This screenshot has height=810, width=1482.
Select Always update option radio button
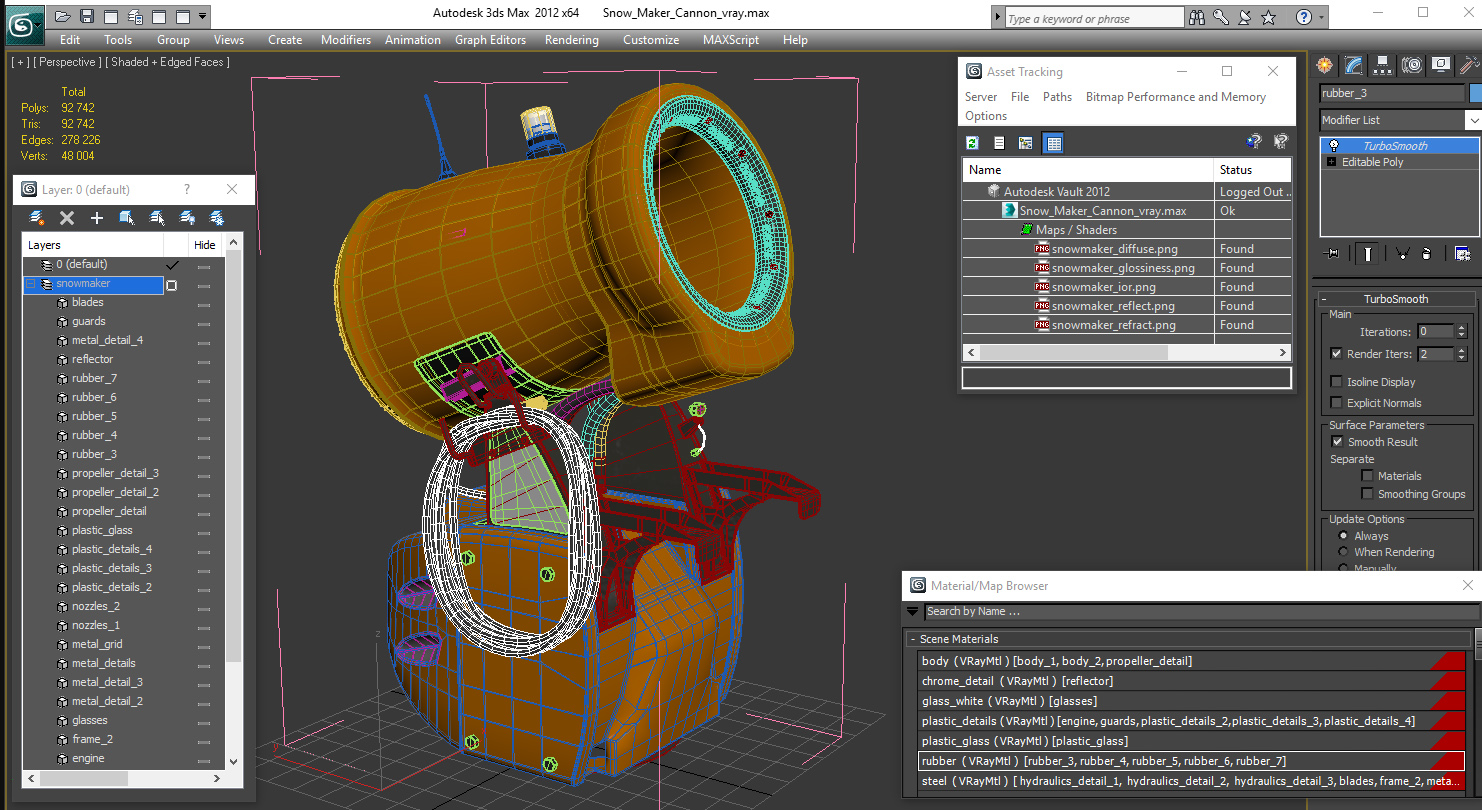[1343, 536]
